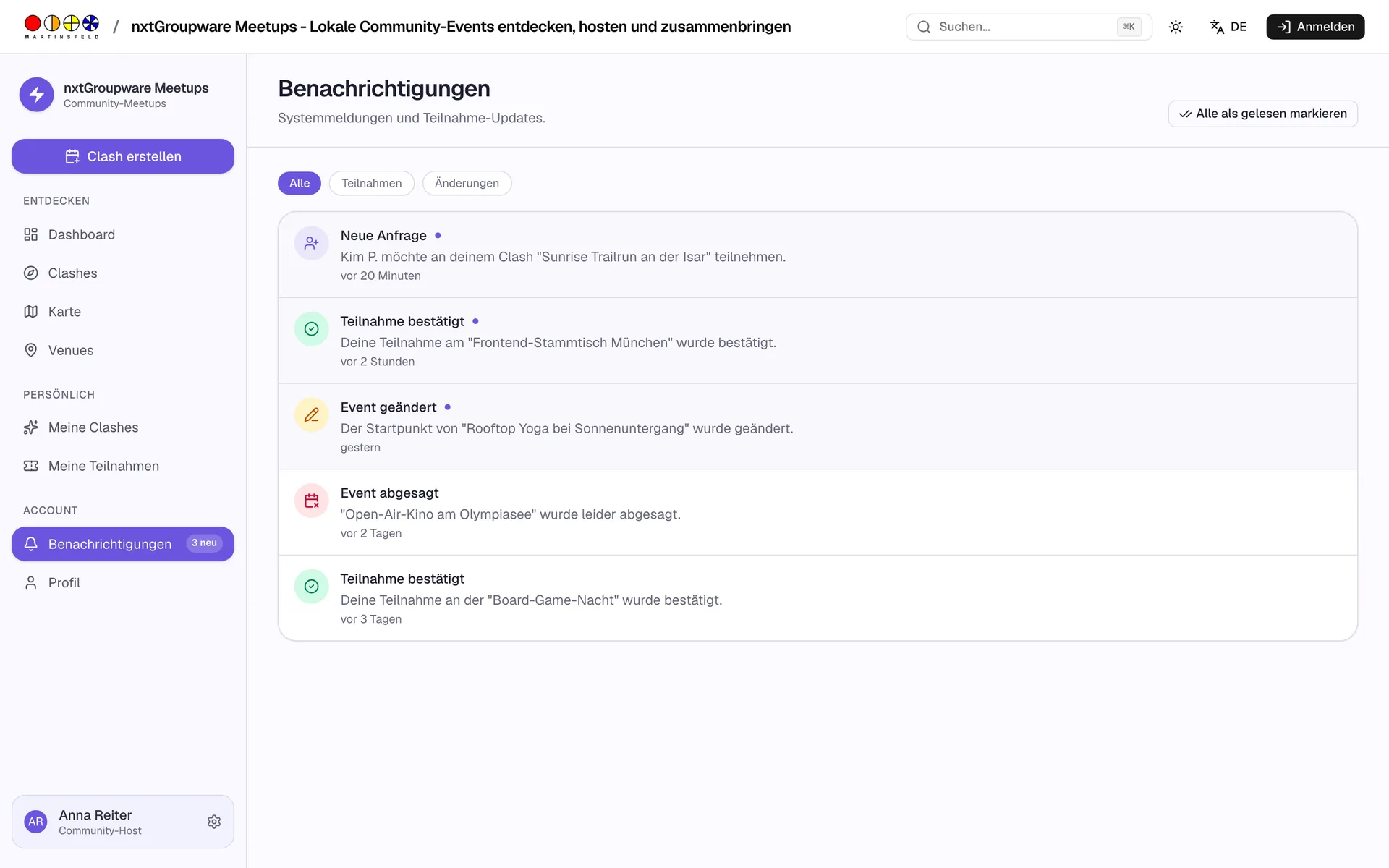Image resolution: width=1389 pixels, height=868 pixels.
Task: Click the Rooftop Yoga Startpunkt message text
Action: [566, 428]
